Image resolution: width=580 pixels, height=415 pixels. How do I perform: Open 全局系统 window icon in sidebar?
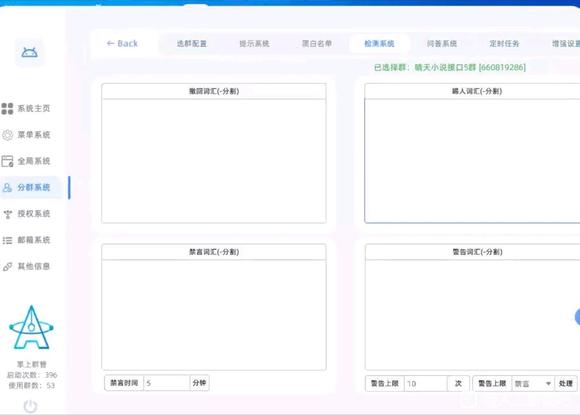click(x=7, y=161)
